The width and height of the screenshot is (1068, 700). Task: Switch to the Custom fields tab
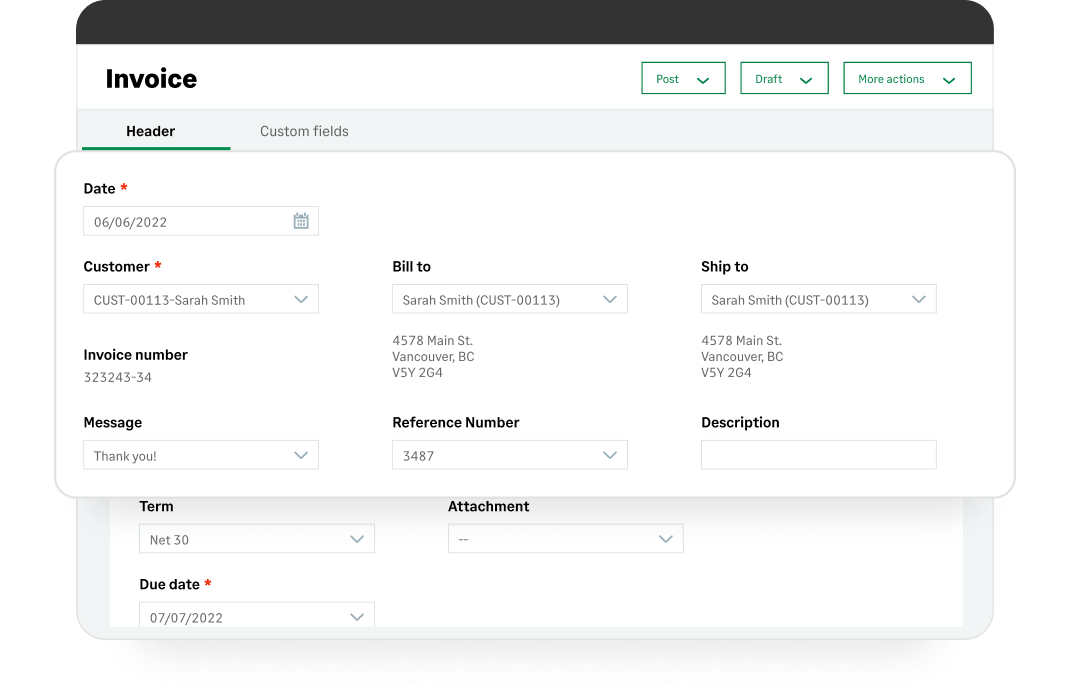(303, 131)
